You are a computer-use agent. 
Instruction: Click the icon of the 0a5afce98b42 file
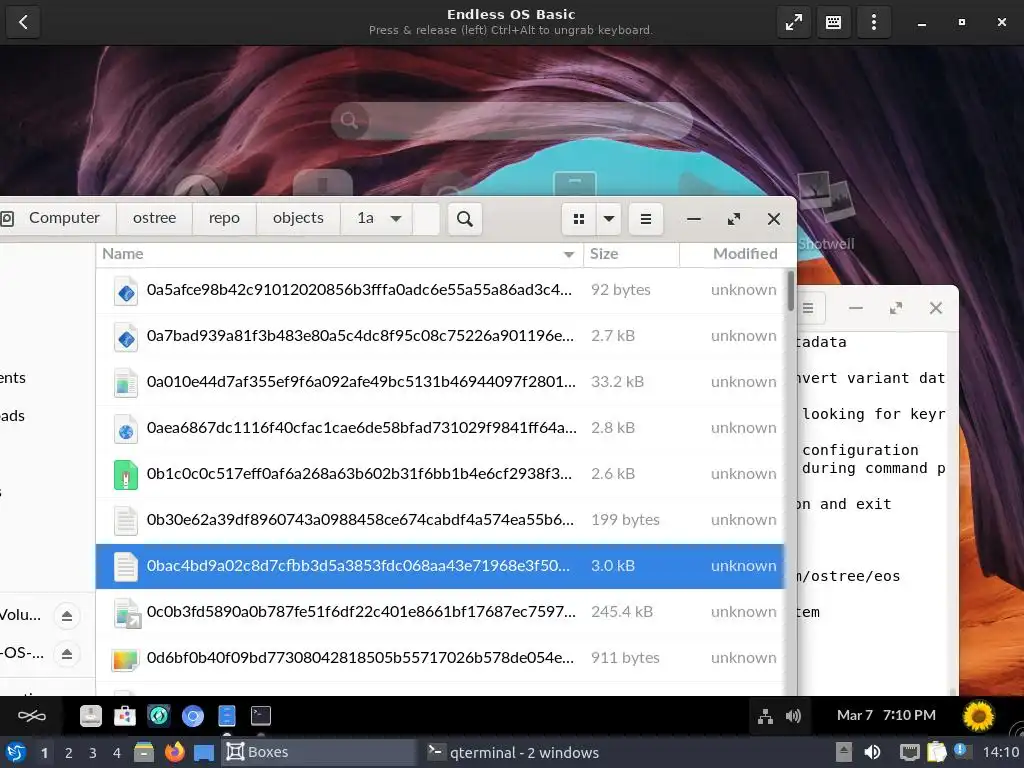(125, 291)
